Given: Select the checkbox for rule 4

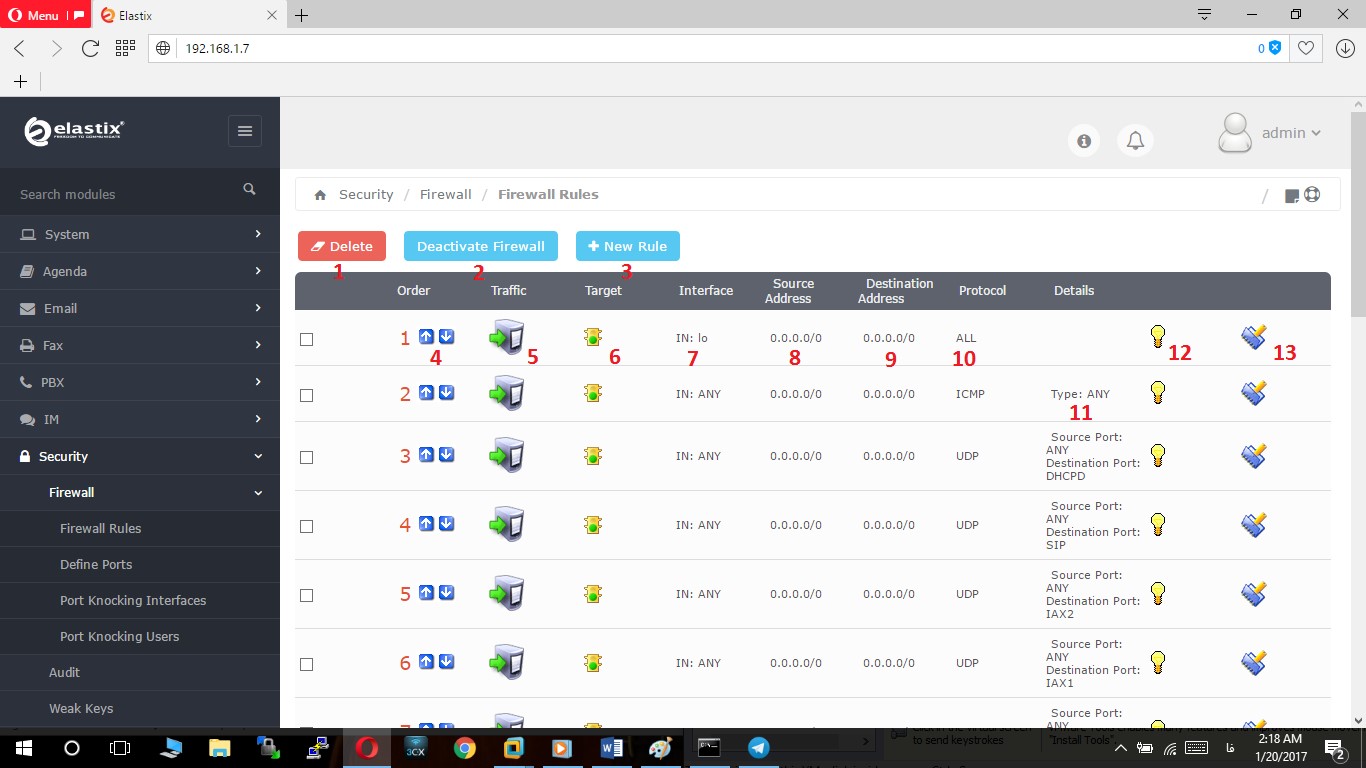Looking at the screenshot, I should [307, 526].
